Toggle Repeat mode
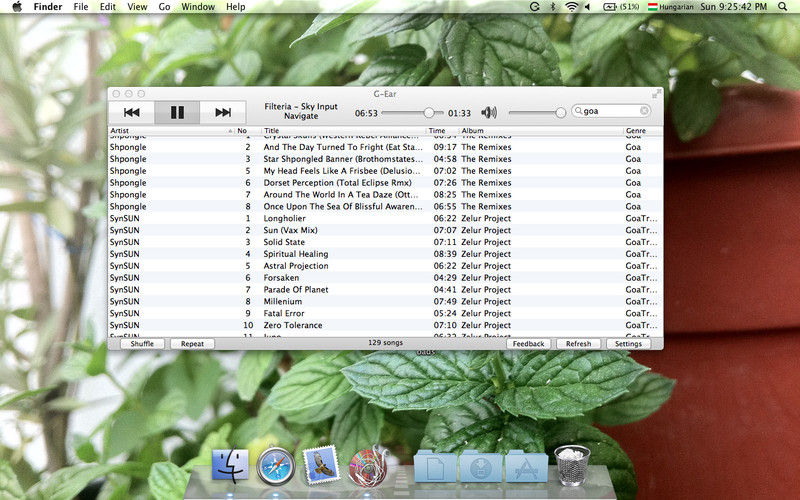Image resolution: width=800 pixels, height=500 pixels. [192, 344]
